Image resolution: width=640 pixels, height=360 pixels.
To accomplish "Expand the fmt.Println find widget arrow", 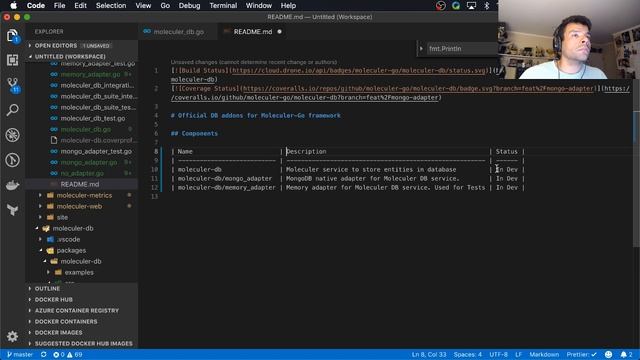I will pyautogui.click(x=421, y=49).
